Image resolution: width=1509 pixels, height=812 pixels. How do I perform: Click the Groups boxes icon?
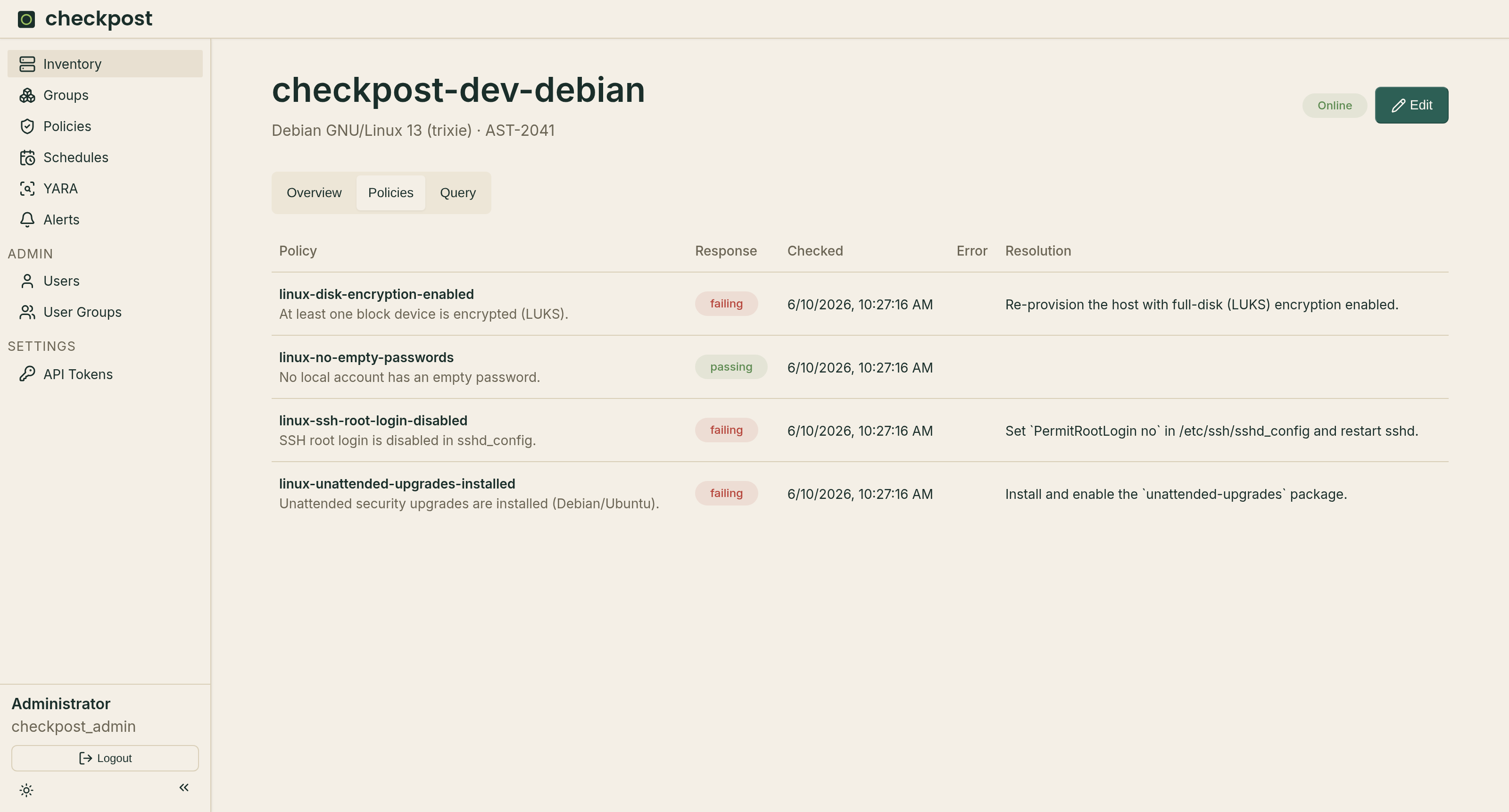(x=27, y=95)
